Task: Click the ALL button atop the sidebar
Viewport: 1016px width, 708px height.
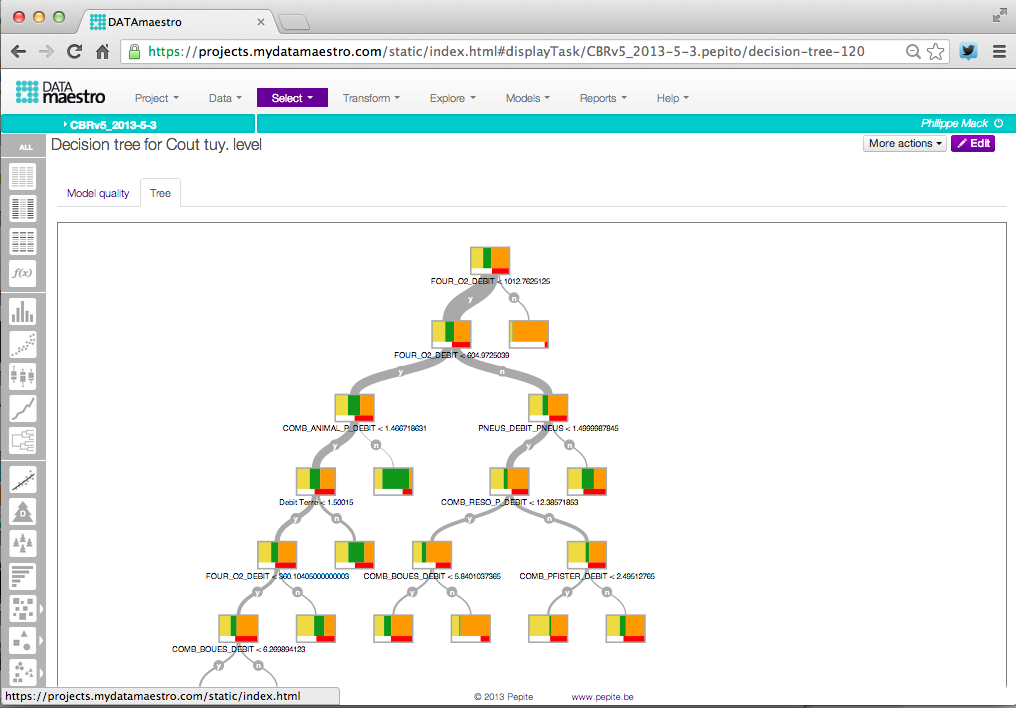Action: coord(25,147)
